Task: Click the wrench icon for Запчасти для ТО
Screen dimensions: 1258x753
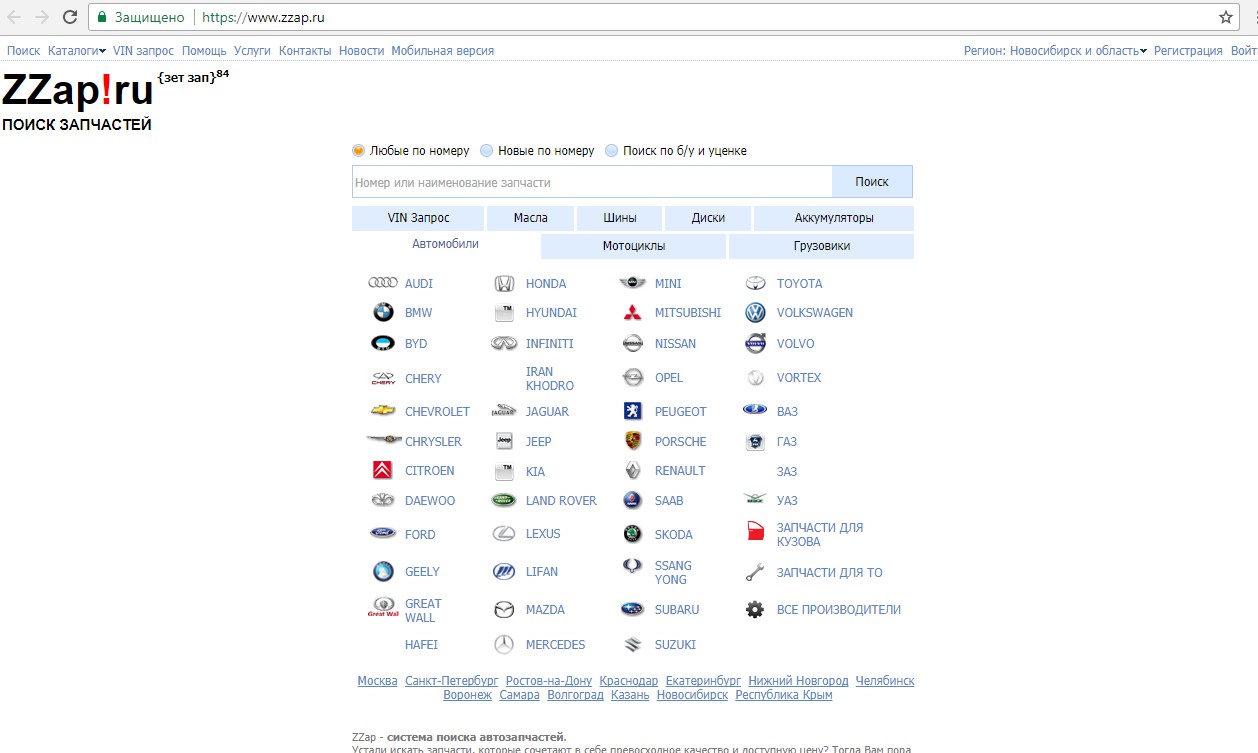Action: point(755,573)
